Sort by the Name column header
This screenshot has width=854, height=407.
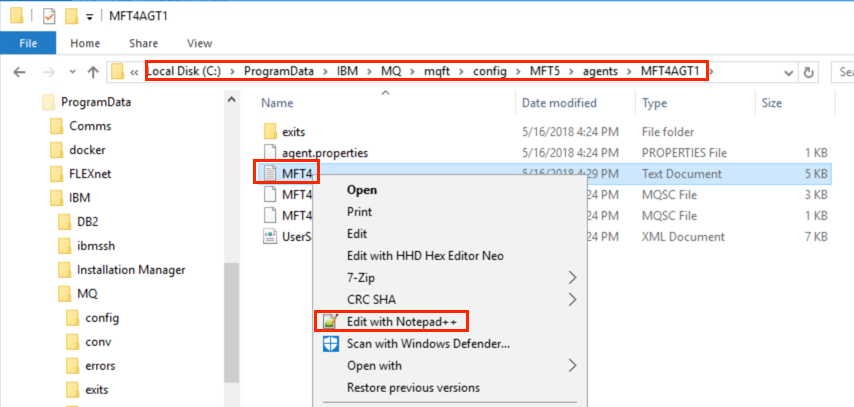click(x=277, y=103)
